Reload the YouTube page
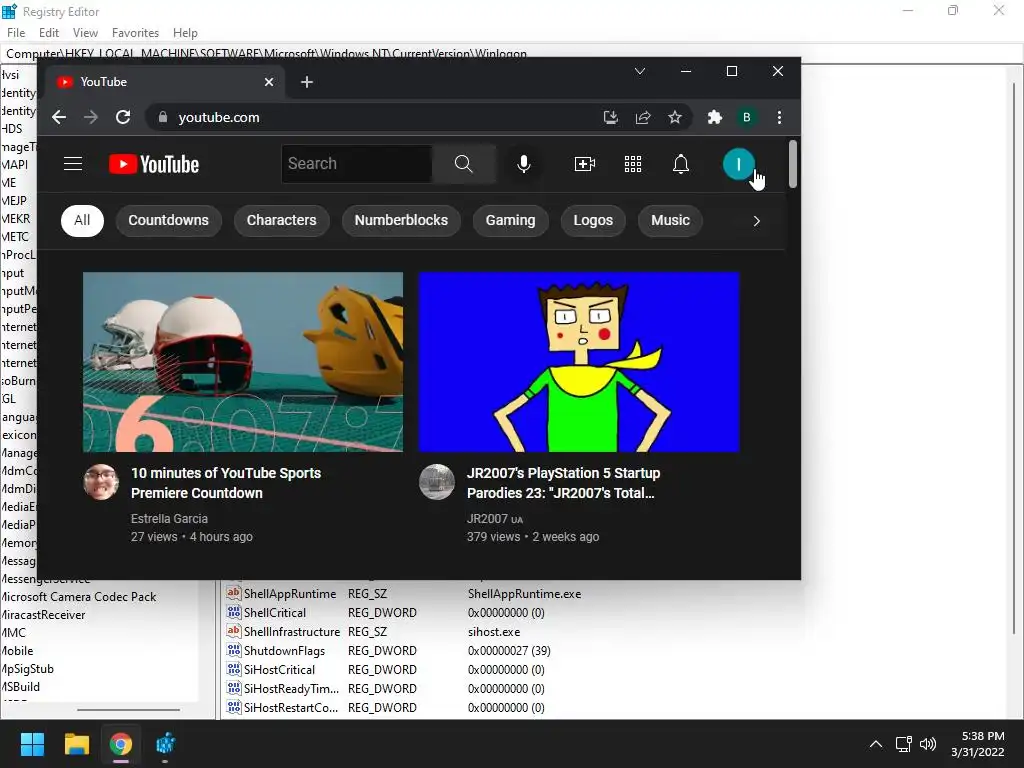Viewport: 1024px width, 768px height. (x=123, y=117)
